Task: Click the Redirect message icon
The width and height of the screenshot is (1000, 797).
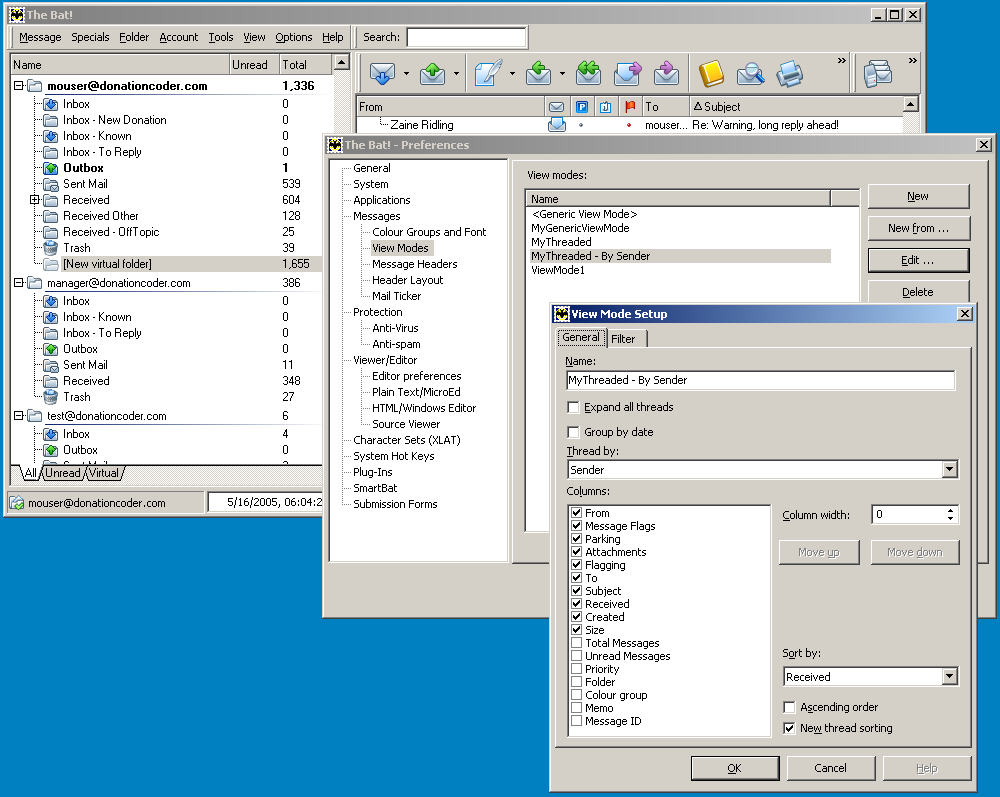Action: (x=666, y=74)
